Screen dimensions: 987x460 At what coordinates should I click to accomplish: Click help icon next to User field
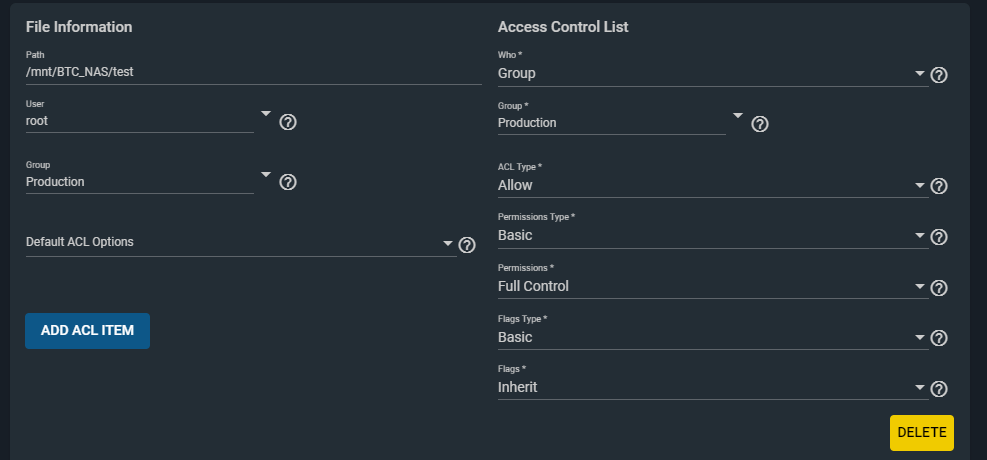click(288, 122)
